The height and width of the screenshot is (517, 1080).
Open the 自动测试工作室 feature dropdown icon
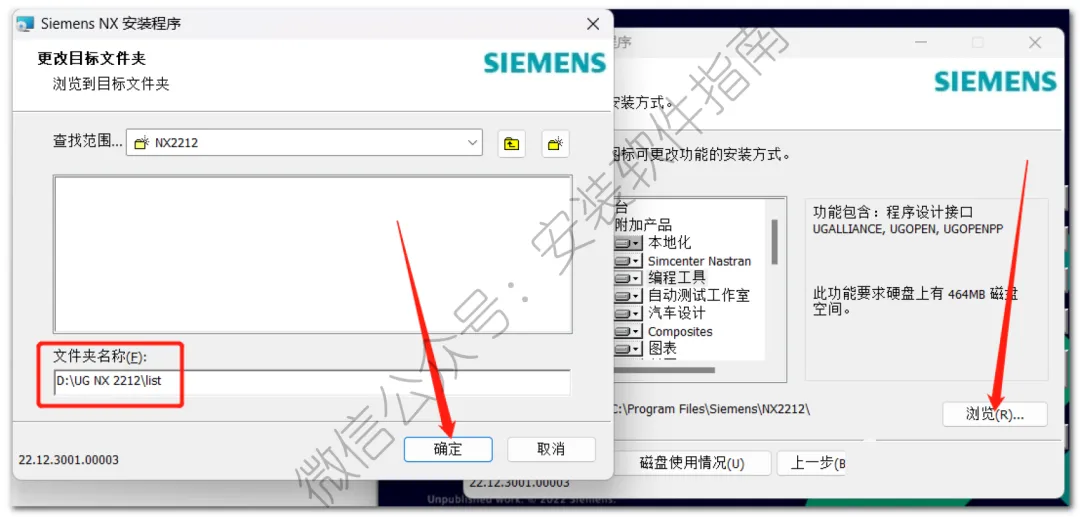(628, 296)
